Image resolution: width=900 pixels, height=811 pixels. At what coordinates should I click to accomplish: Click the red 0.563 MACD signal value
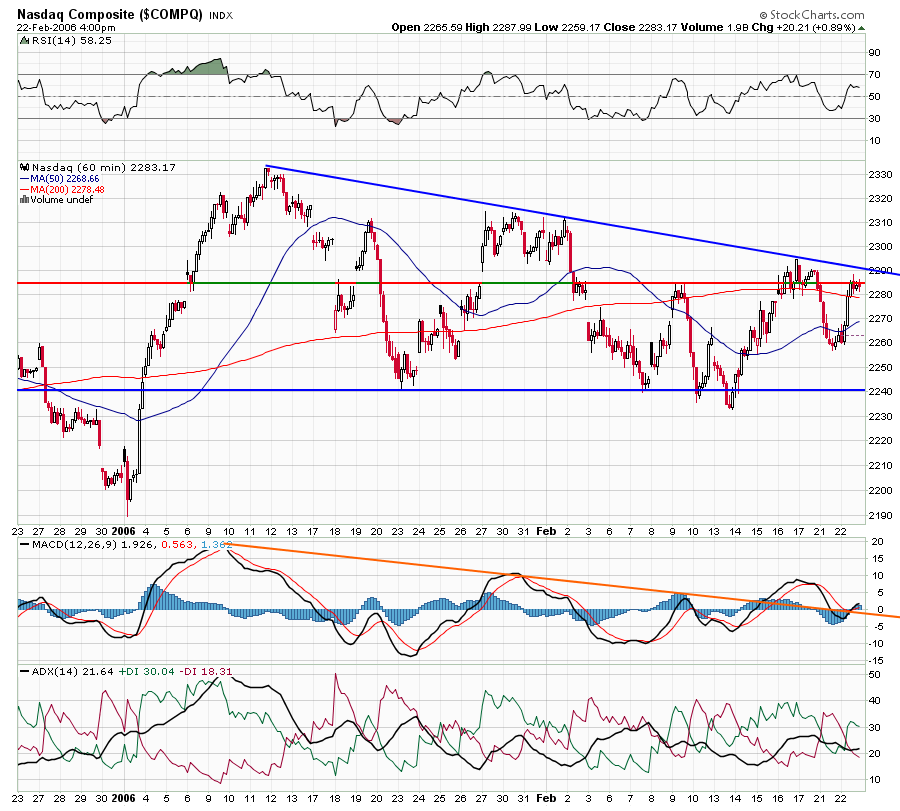(178, 544)
